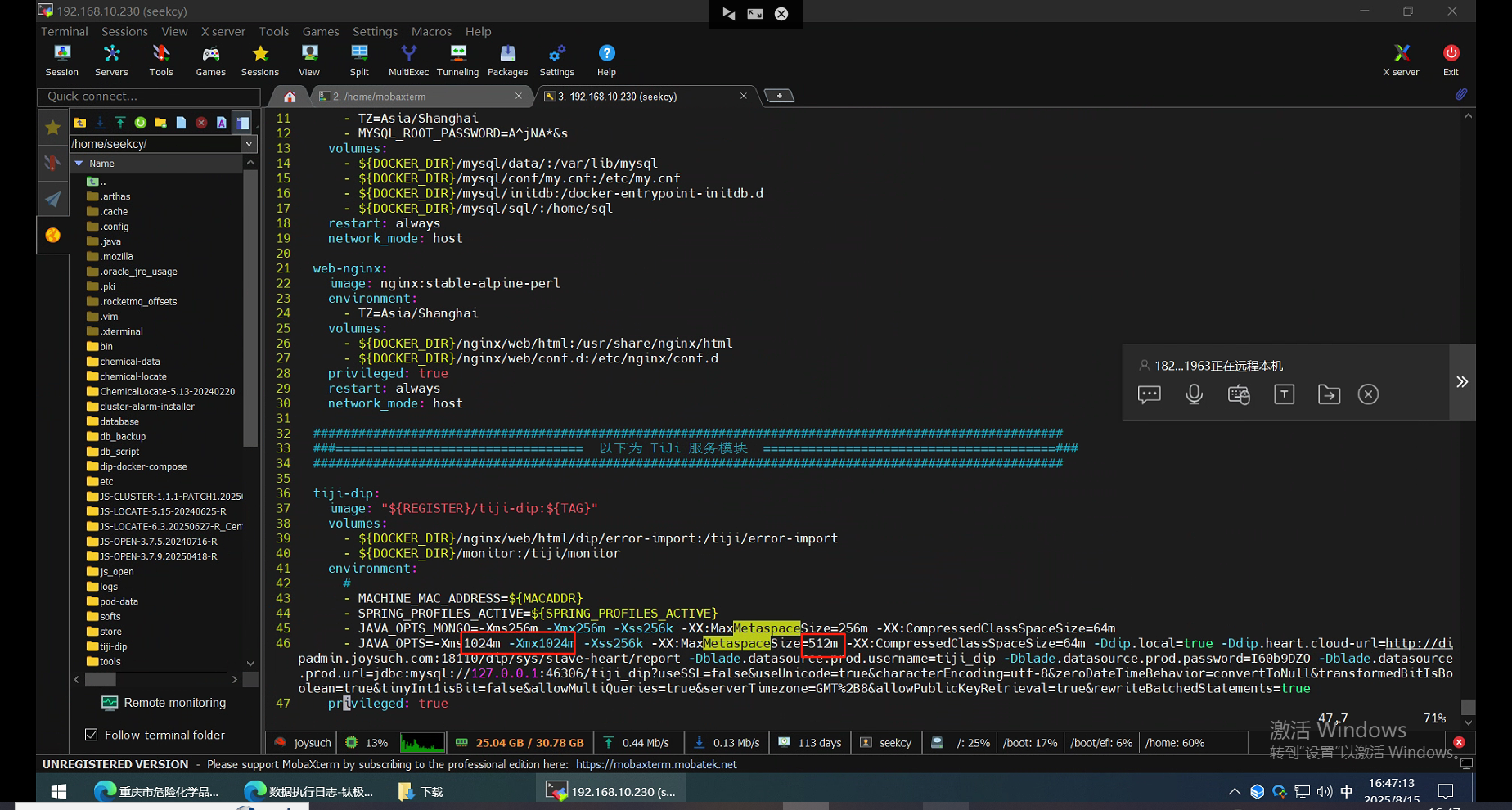Toggle Follow terminal folder checkbox
1512x810 pixels.
pyautogui.click(x=92, y=735)
